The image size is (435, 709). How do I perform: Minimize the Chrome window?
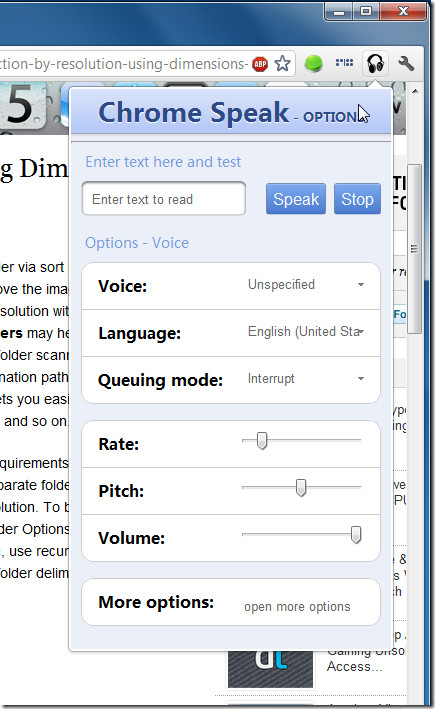click(339, 12)
